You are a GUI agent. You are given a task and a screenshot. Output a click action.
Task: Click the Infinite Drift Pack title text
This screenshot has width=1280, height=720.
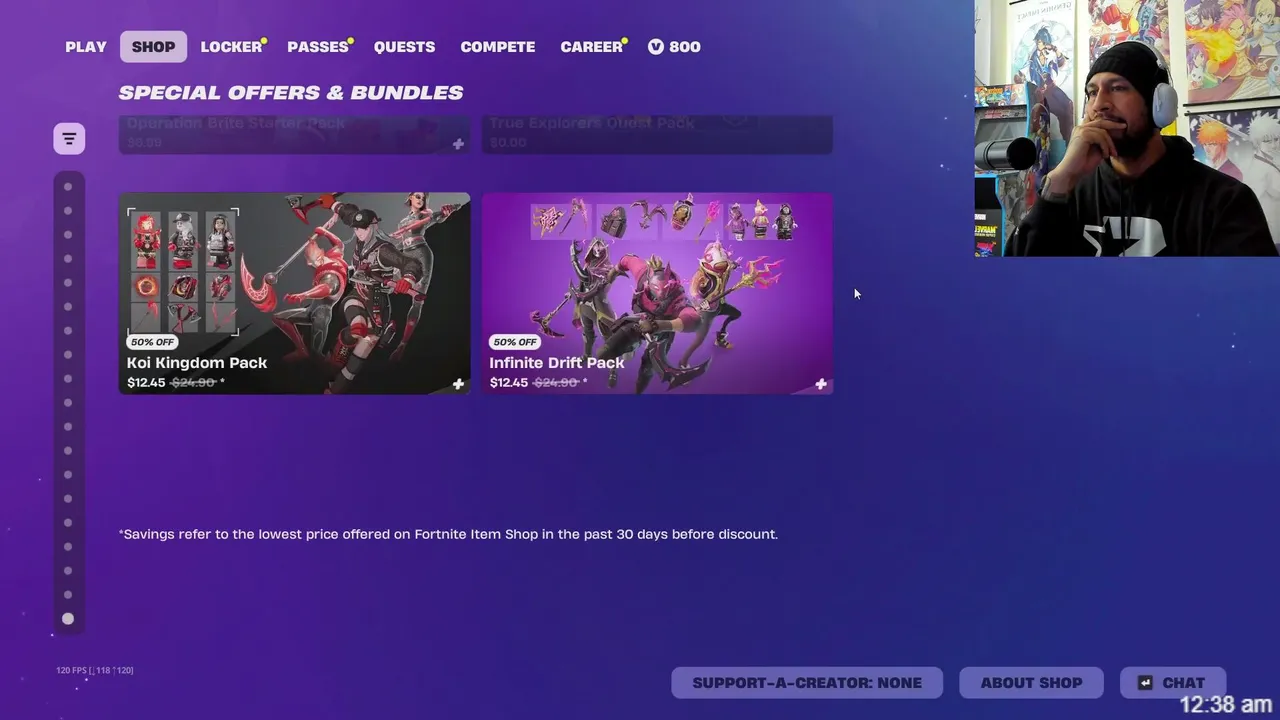coord(557,363)
